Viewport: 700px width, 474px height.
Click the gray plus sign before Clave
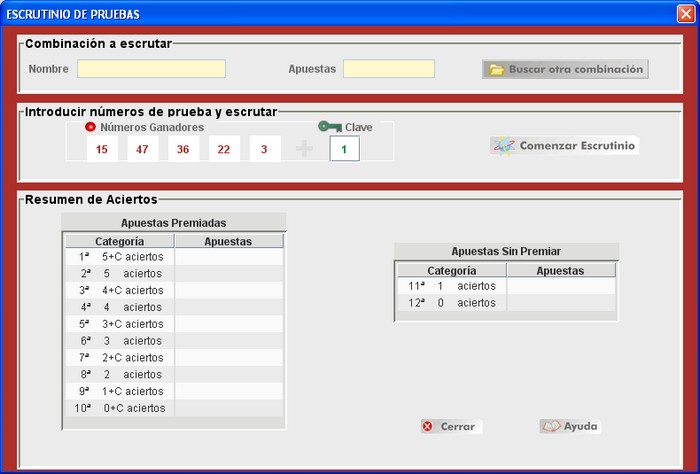pyautogui.click(x=305, y=149)
